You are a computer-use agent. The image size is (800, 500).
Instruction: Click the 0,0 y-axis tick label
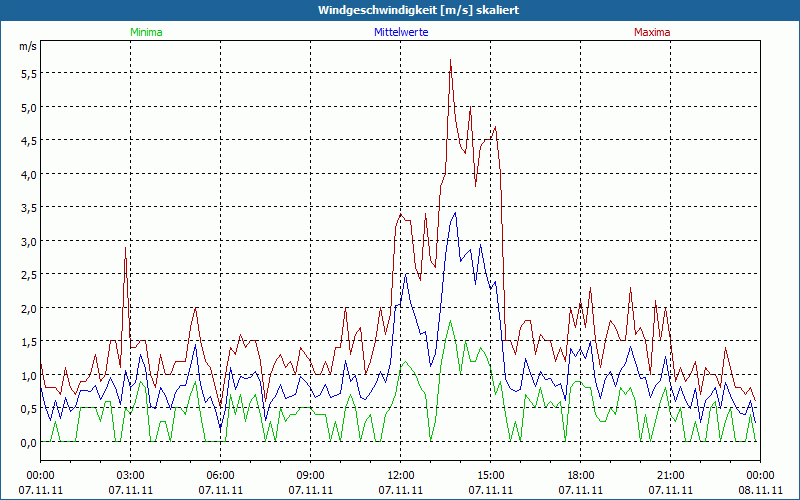click(x=28, y=442)
